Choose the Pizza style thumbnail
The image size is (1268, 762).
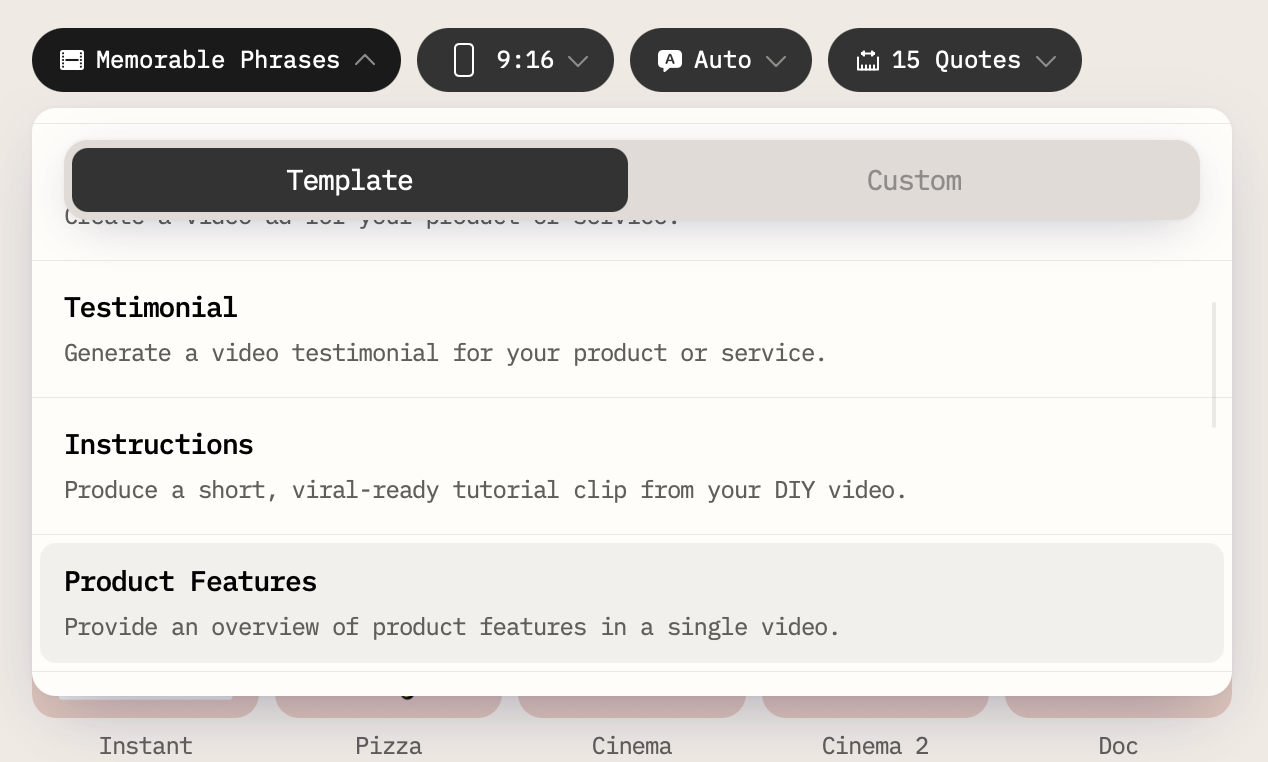[388, 706]
